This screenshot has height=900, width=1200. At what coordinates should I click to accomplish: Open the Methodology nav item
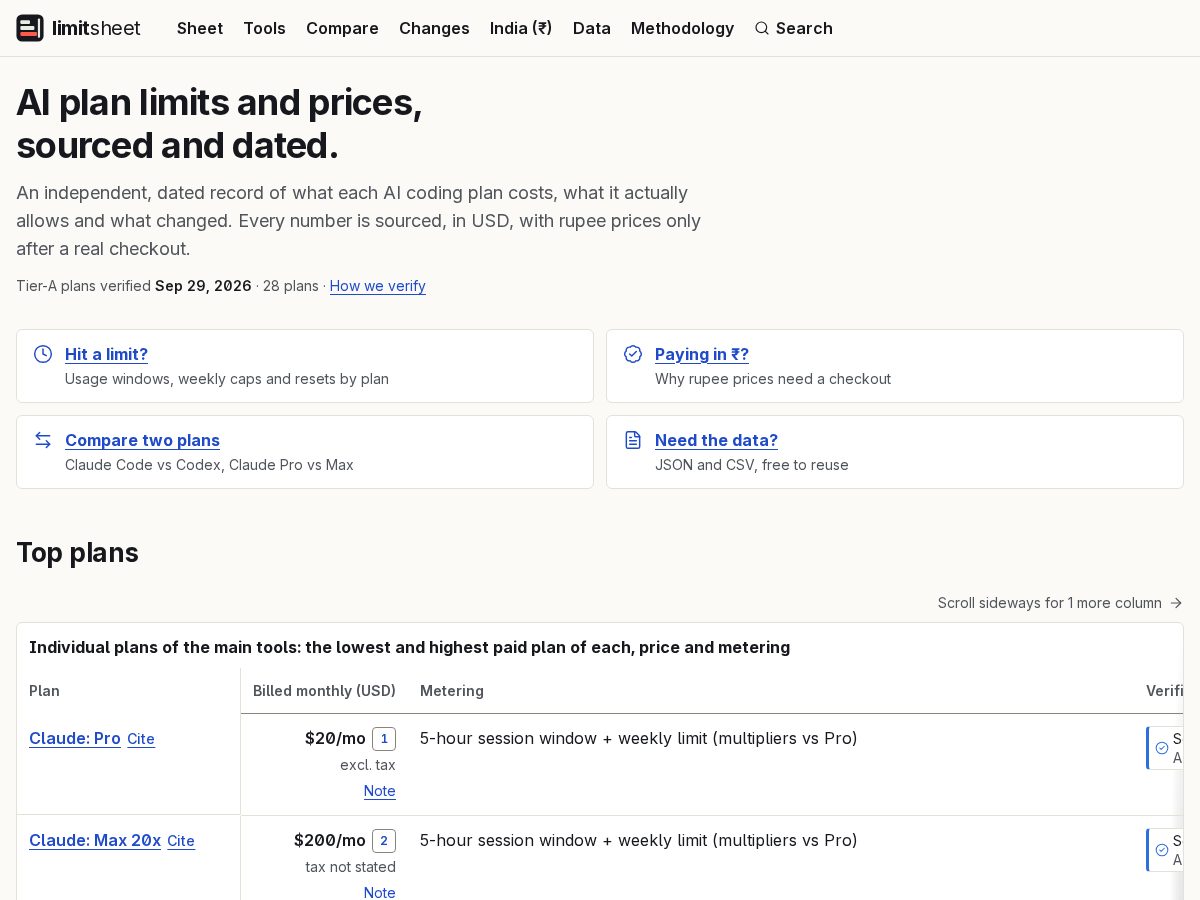(682, 28)
